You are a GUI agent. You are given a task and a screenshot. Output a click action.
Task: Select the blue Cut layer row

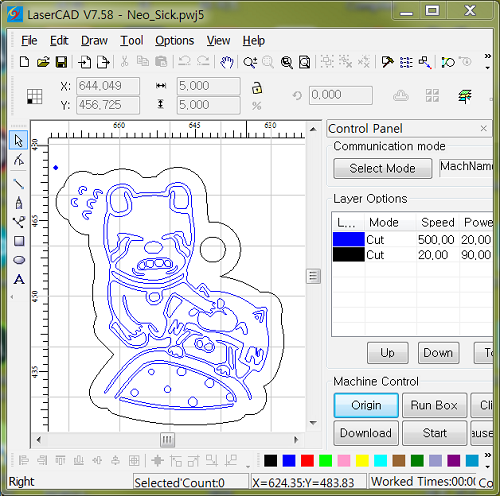pyautogui.click(x=413, y=240)
